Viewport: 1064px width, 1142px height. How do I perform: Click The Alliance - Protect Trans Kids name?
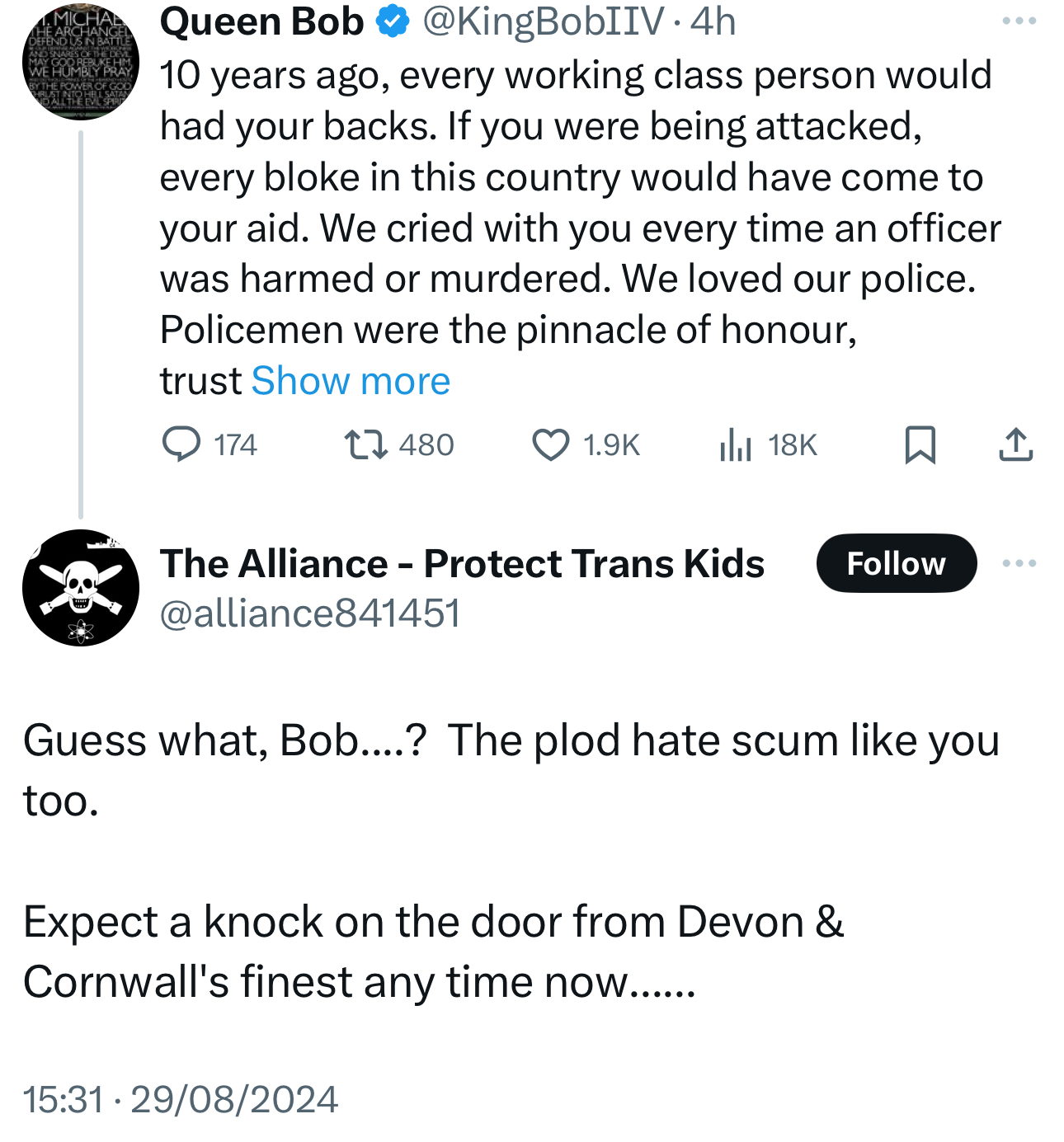coord(462,564)
